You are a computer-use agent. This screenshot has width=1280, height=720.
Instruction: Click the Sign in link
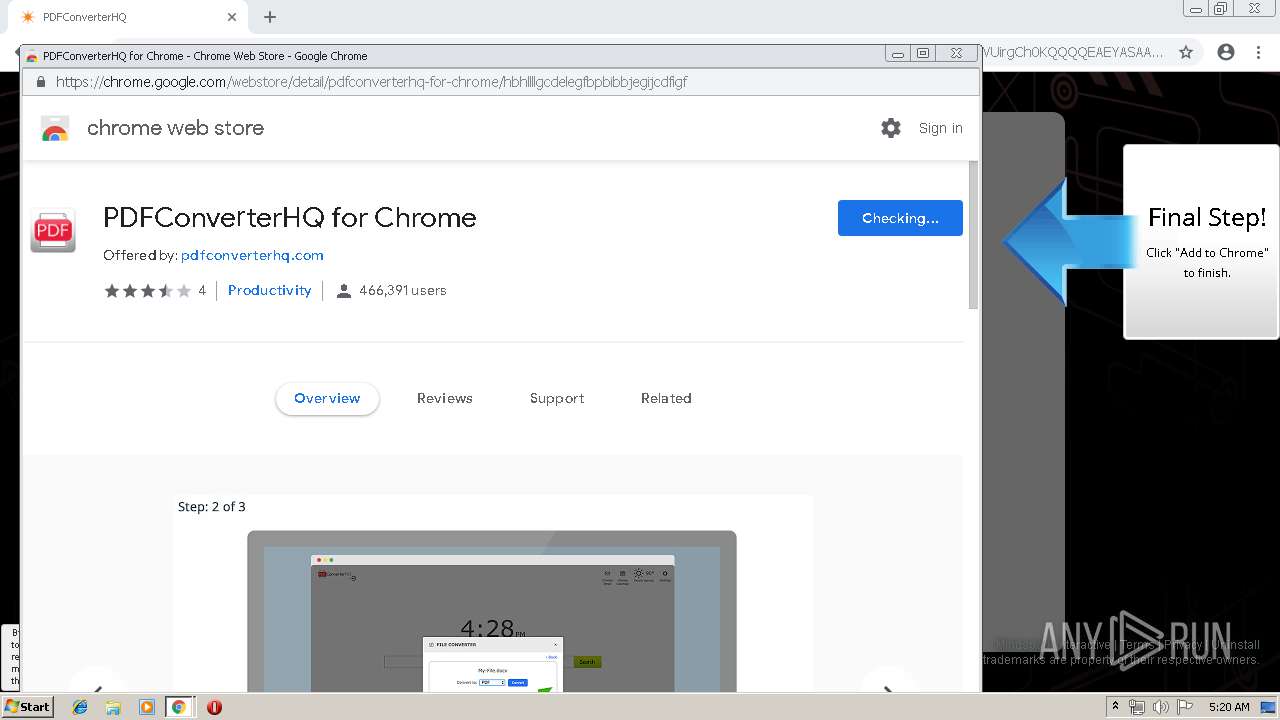pos(940,128)
